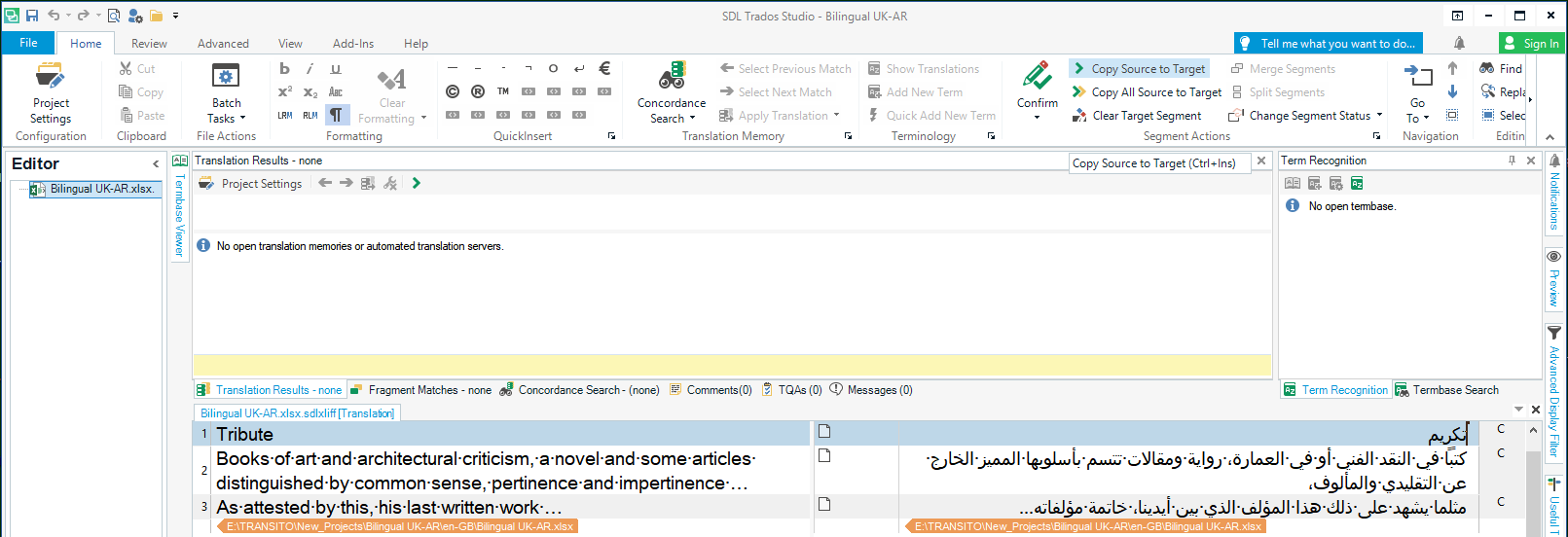Open the Add-Ins ribbon tab
This screenshot has height=537, width=1568.
[353, 43]
